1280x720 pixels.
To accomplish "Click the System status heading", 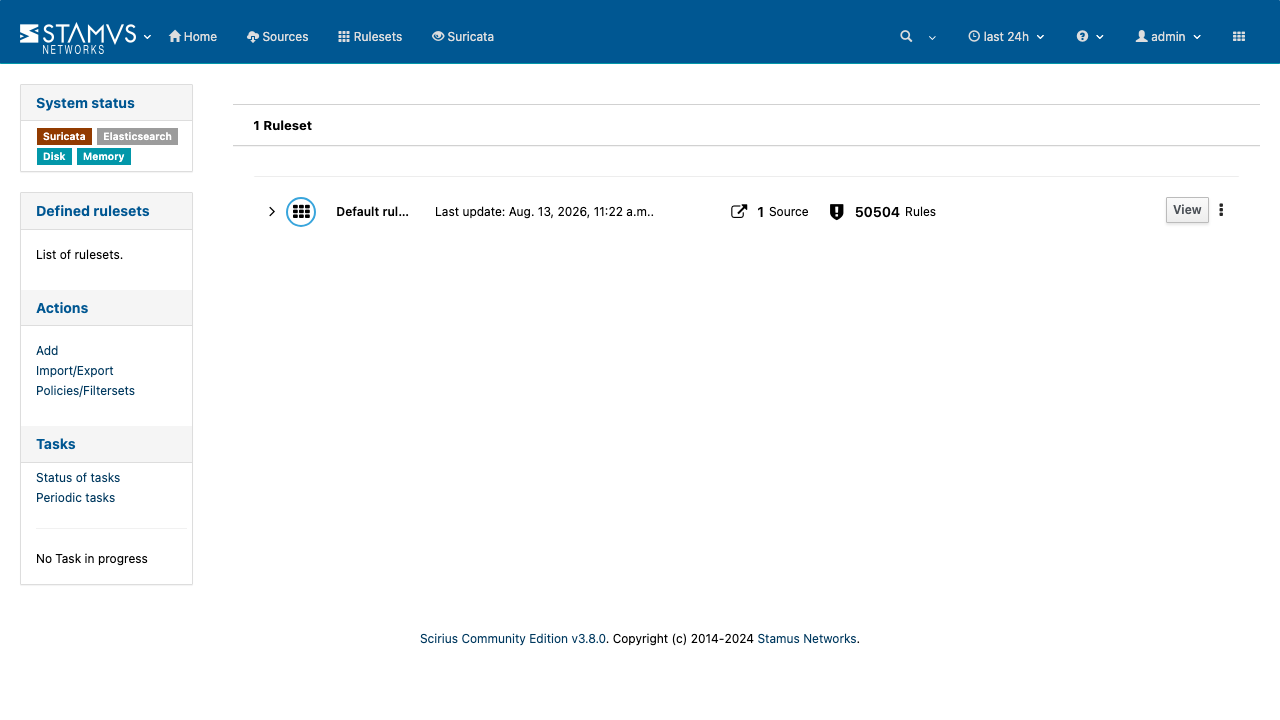I will coord(85,103).
